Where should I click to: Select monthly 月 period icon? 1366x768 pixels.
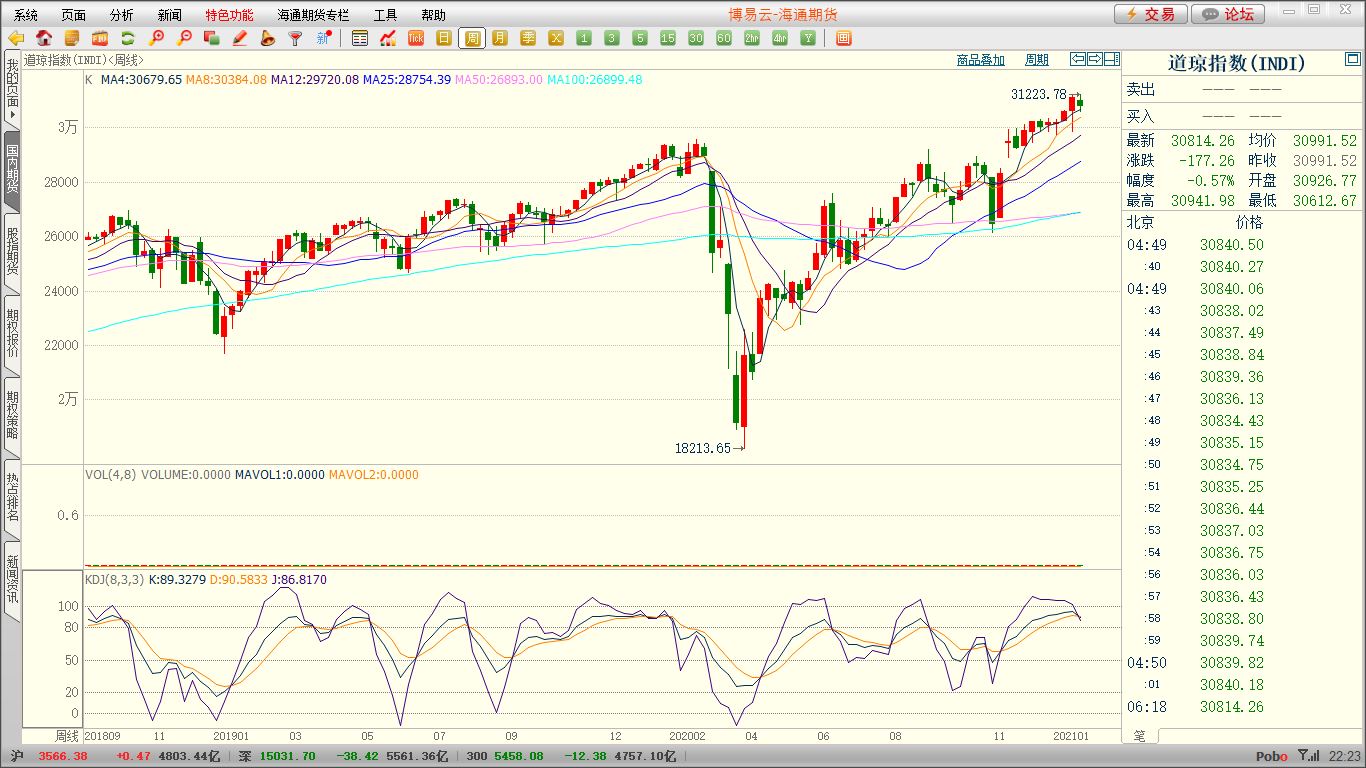coord(500,38)
